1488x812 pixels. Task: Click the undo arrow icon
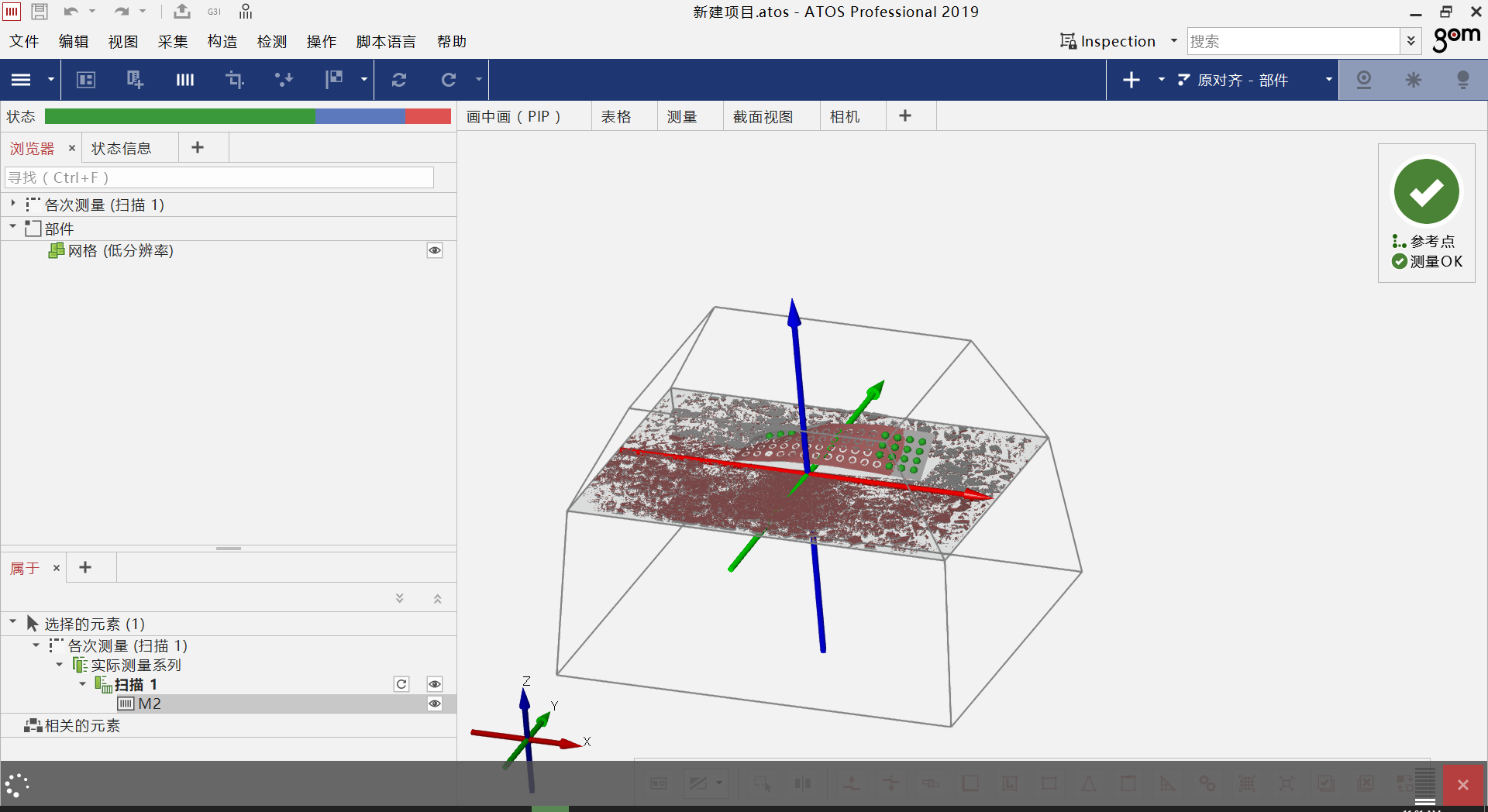coord(71,12)
